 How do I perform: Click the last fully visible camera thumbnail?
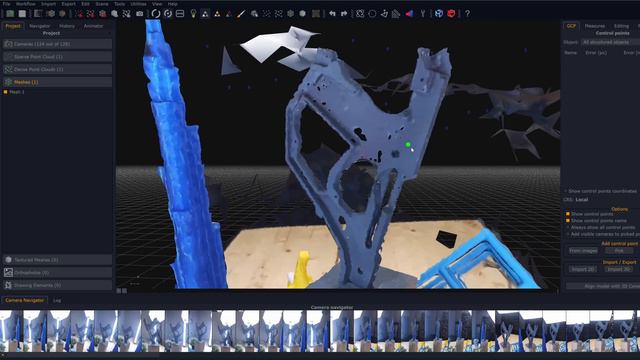pyautogui.click(x=624, y=331)
